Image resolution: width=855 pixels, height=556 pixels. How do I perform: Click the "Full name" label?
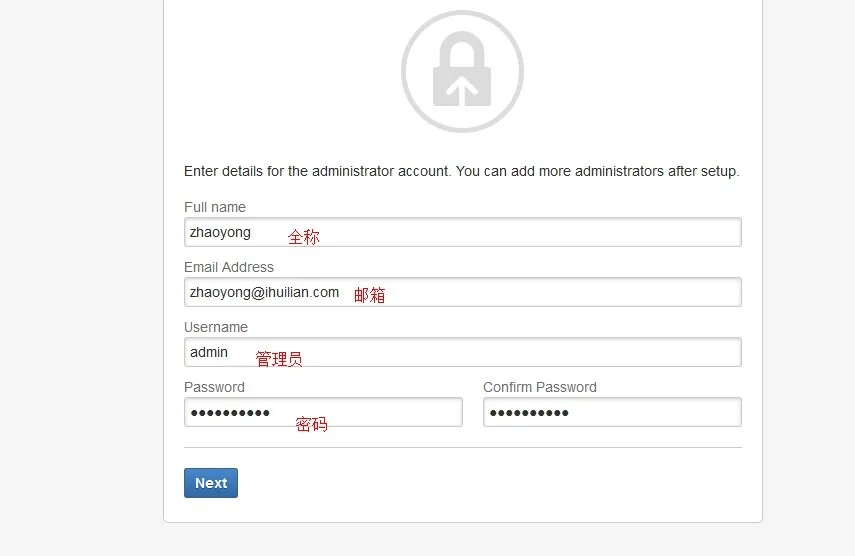click(214, 207)
